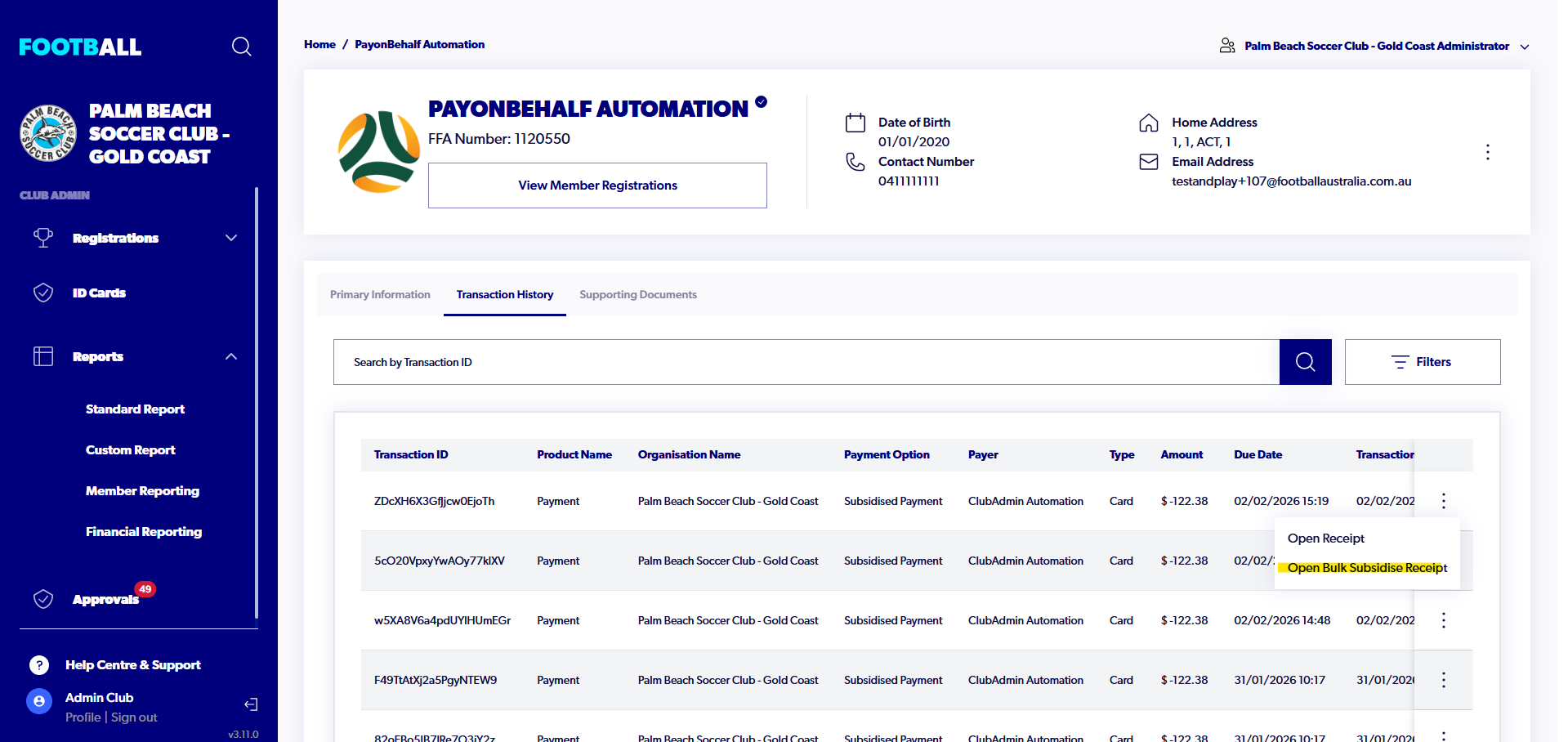
Task: Click the Sign out link
Action: pos(134,717)
